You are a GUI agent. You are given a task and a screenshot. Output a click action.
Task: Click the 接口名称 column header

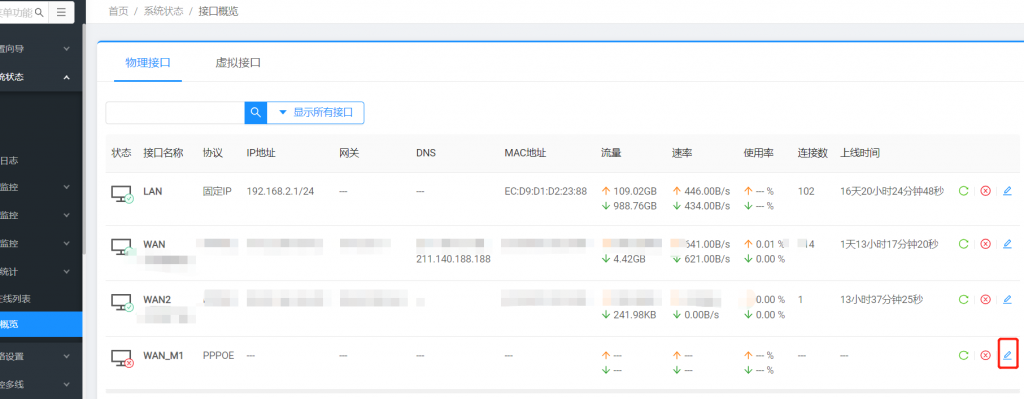tap(163, 153)
